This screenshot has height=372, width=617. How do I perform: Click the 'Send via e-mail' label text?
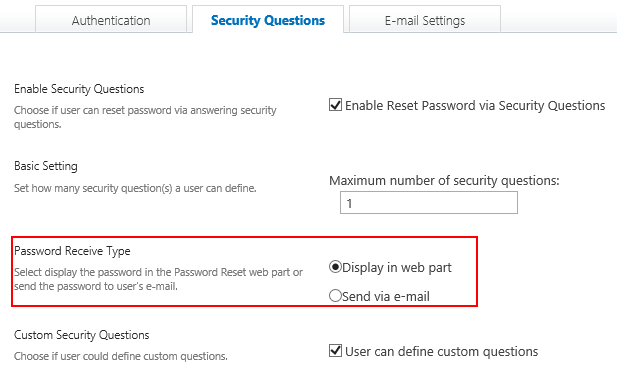pyautogui.click(x=386, y=296)
